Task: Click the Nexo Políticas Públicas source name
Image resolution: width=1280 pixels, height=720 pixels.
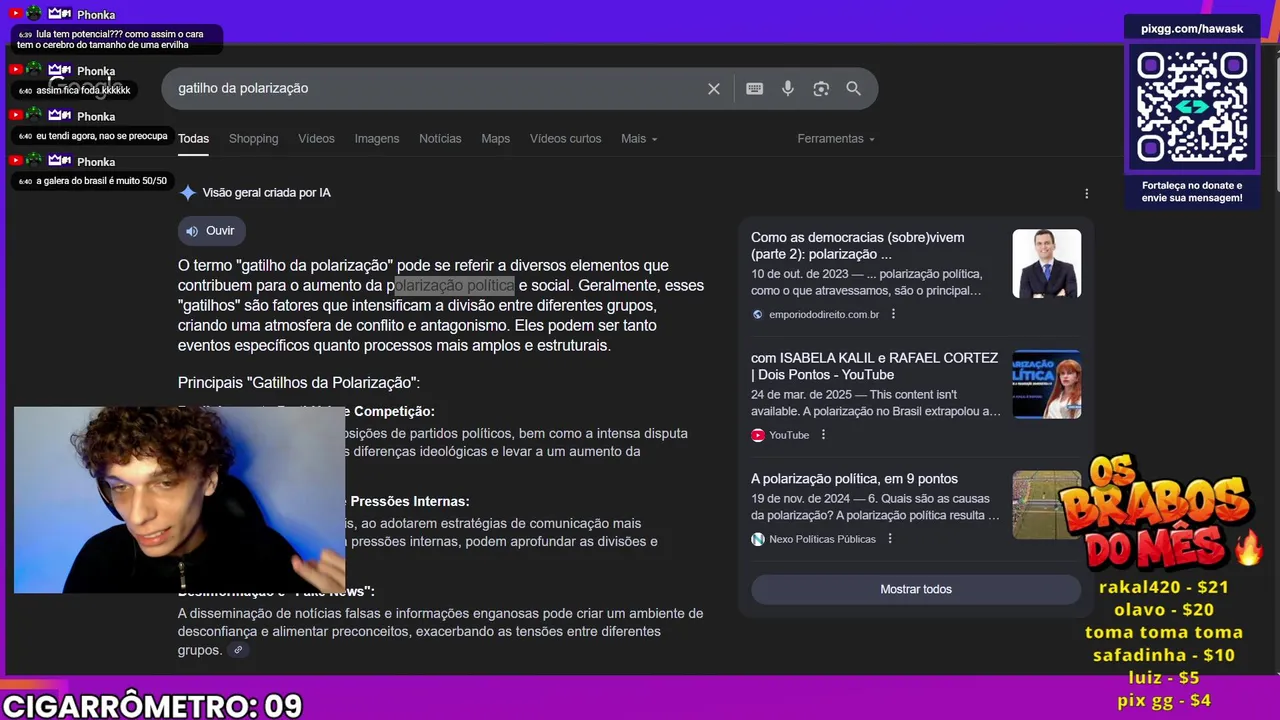Action: coord(822,539)
